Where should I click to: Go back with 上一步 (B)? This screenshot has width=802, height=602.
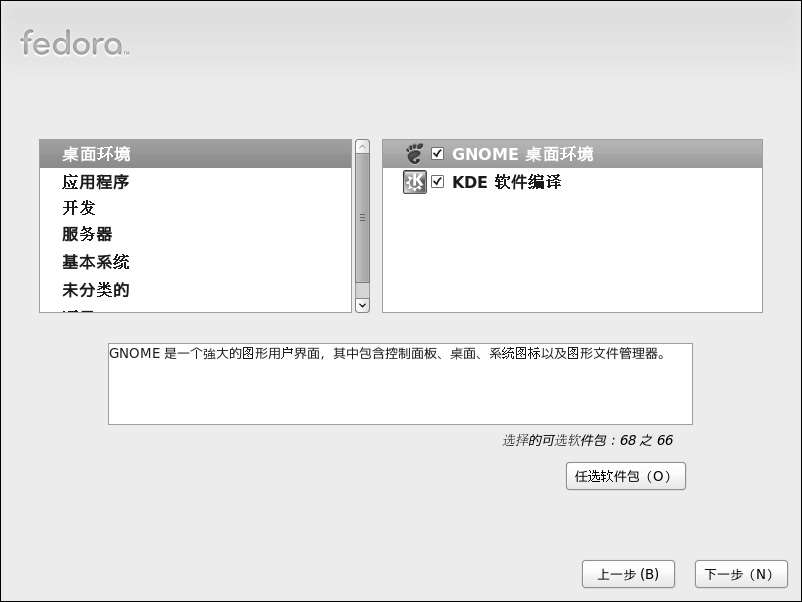pyautogui.click(x=628, y=574)
